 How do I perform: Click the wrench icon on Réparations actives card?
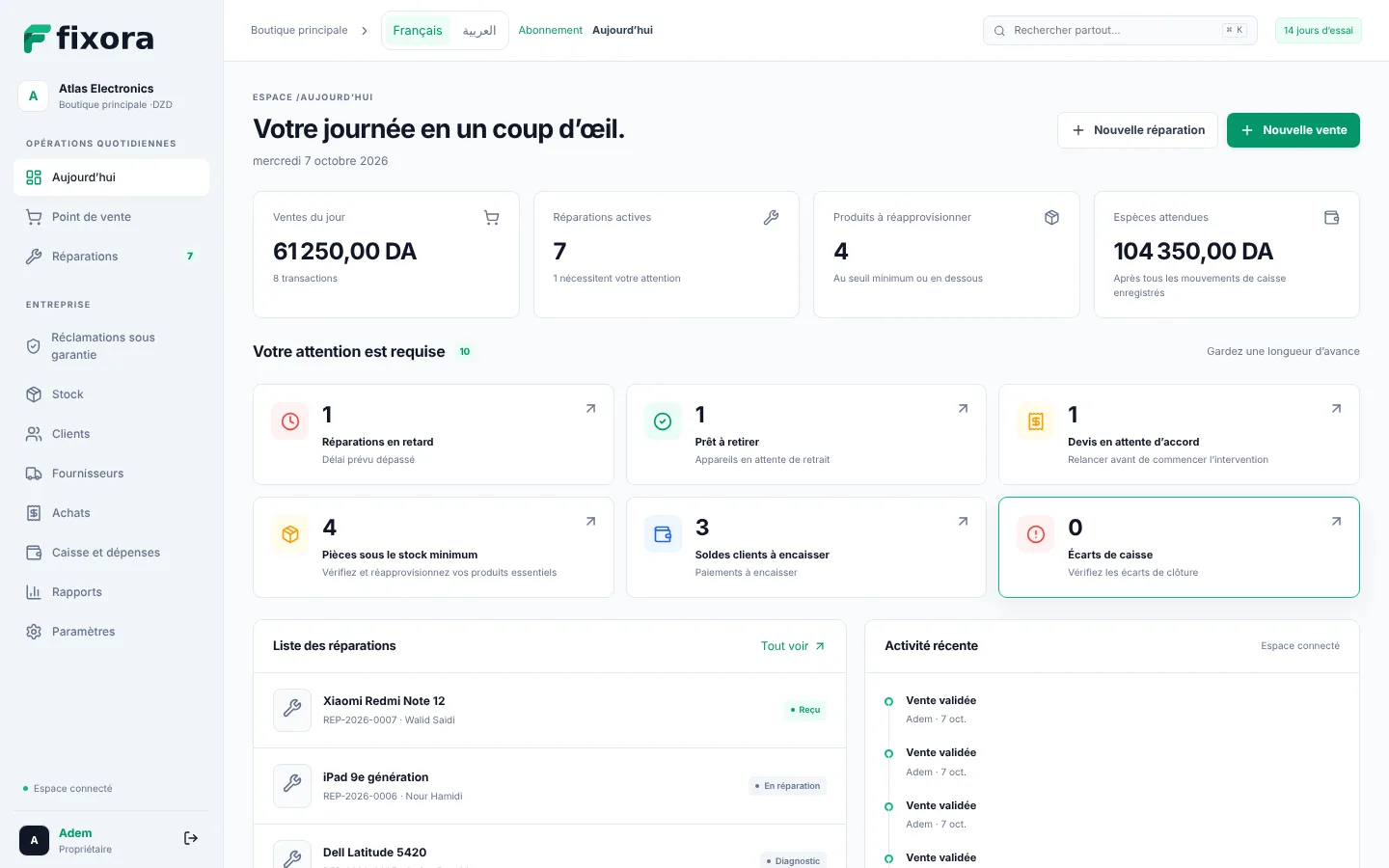pos(771,218)
